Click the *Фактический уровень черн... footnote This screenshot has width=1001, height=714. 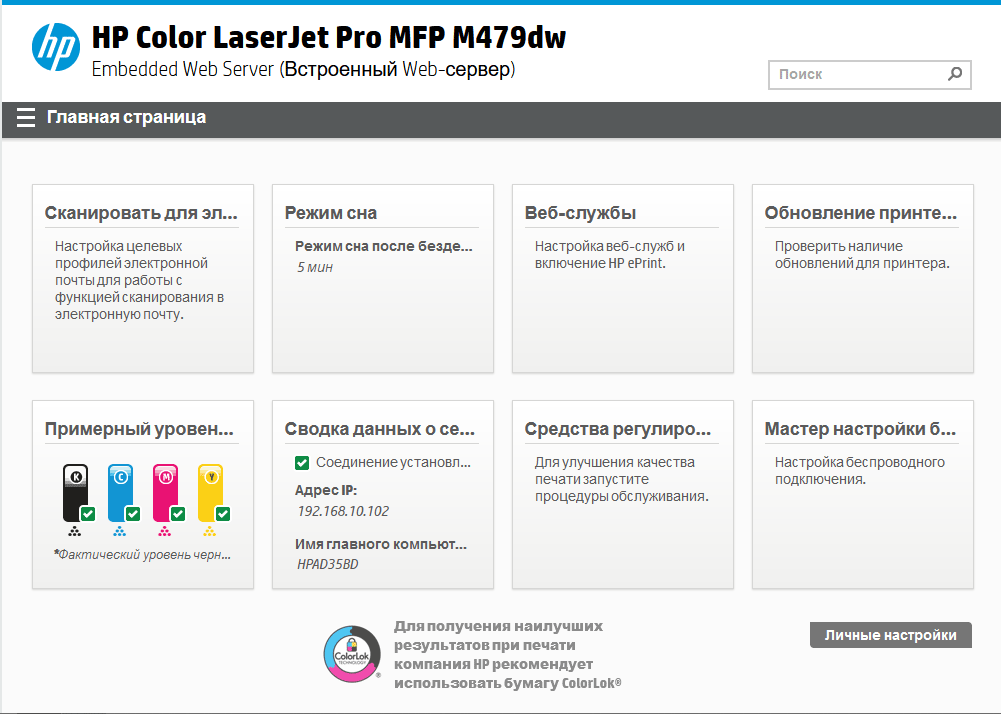(x=142, y=554)
